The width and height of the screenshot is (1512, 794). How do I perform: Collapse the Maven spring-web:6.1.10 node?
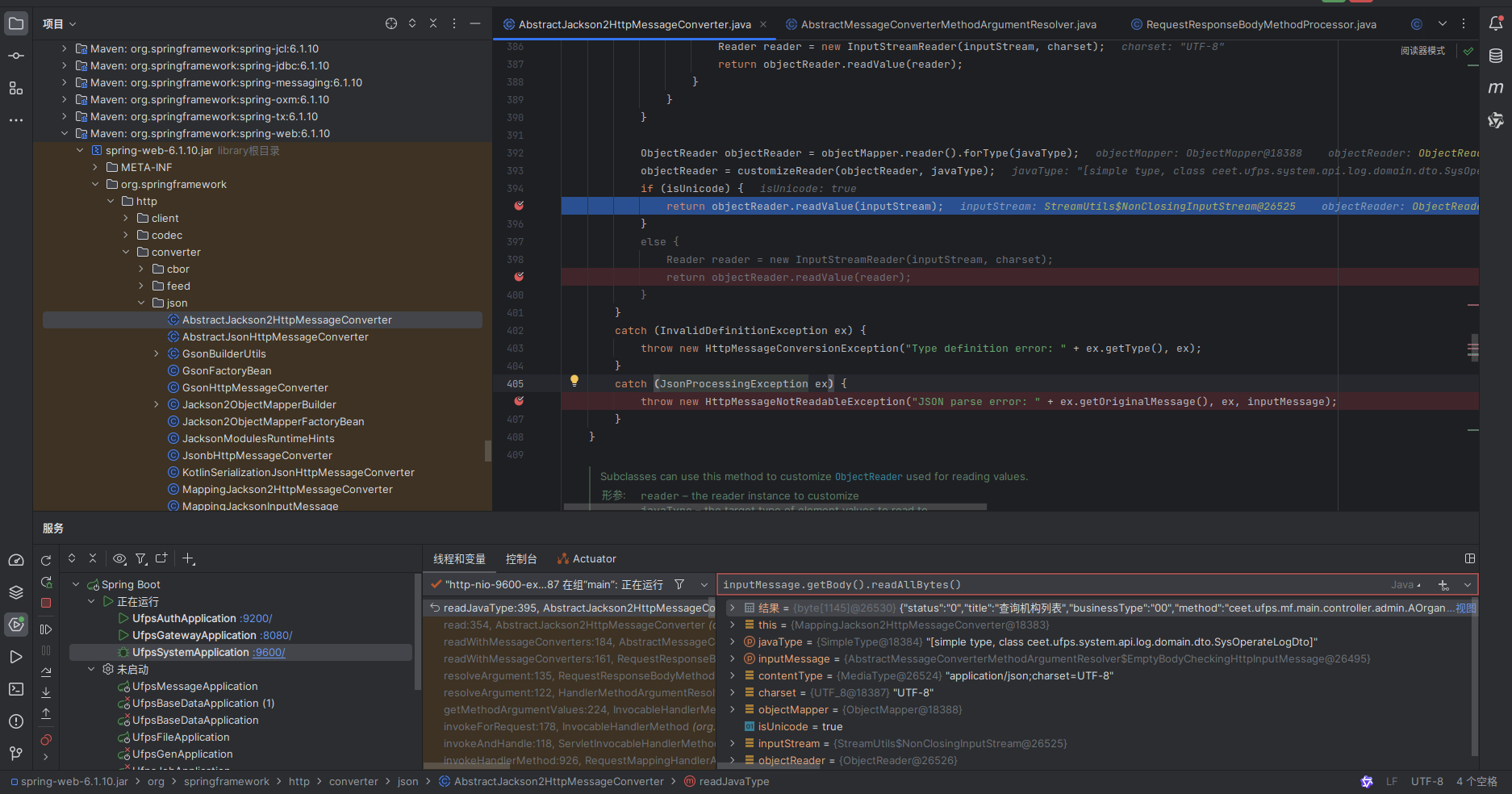[64, 133]
